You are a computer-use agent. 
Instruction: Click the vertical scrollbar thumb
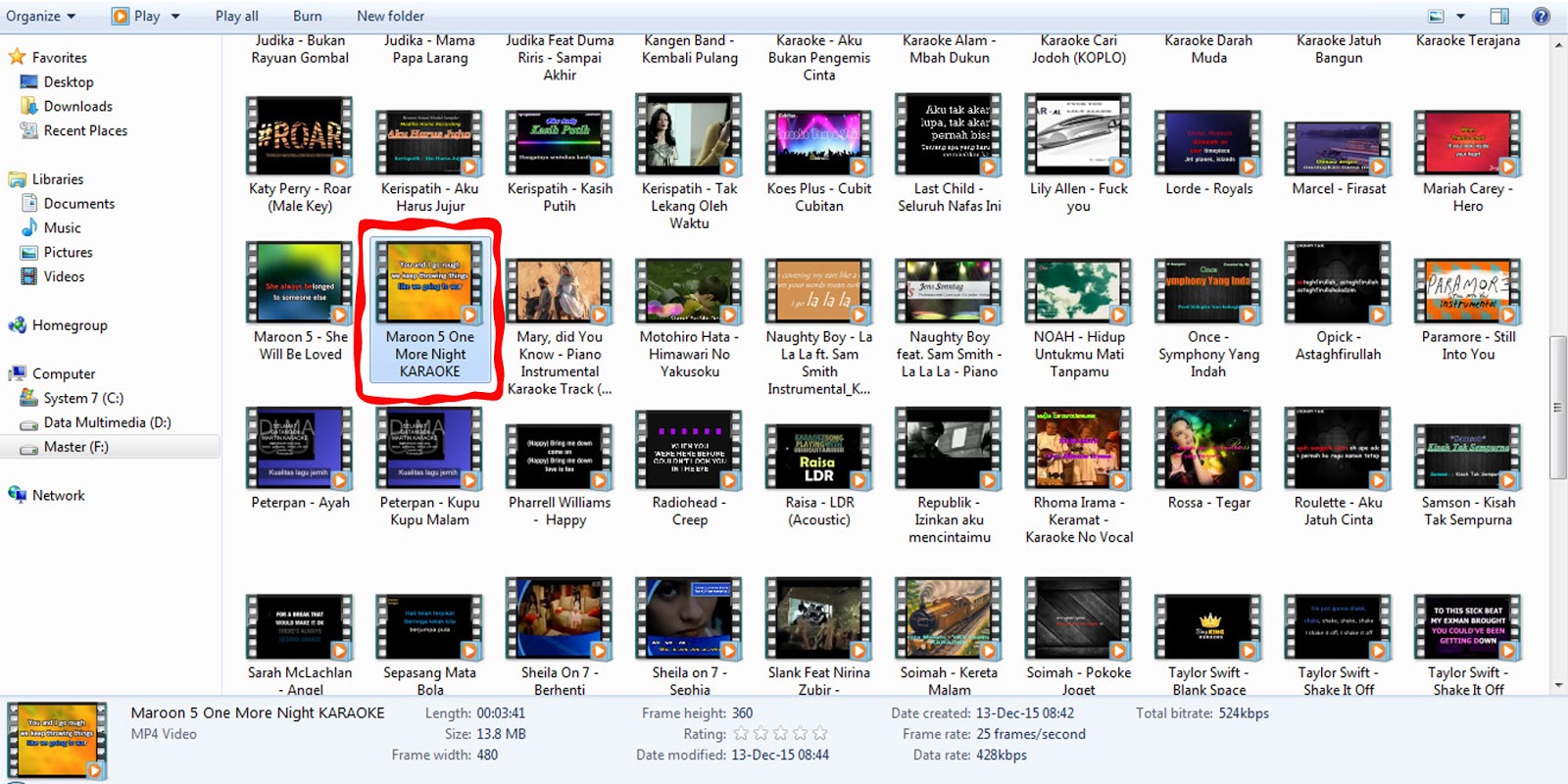[1557, 408]
